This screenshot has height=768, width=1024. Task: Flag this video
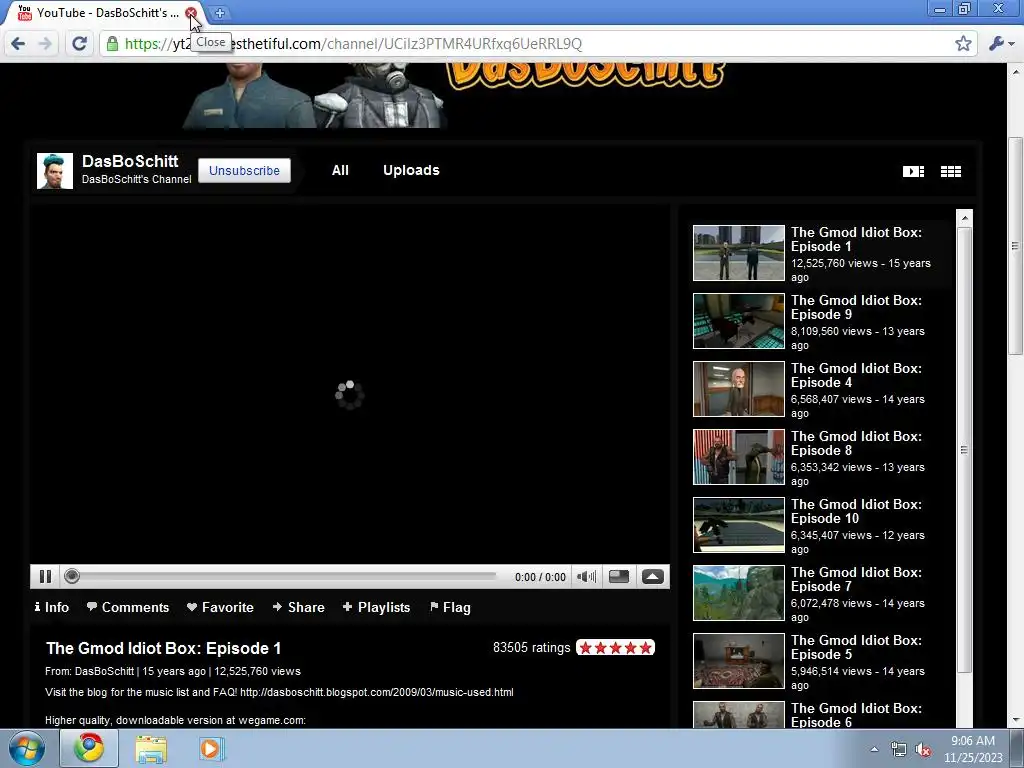tap(450, 607)
